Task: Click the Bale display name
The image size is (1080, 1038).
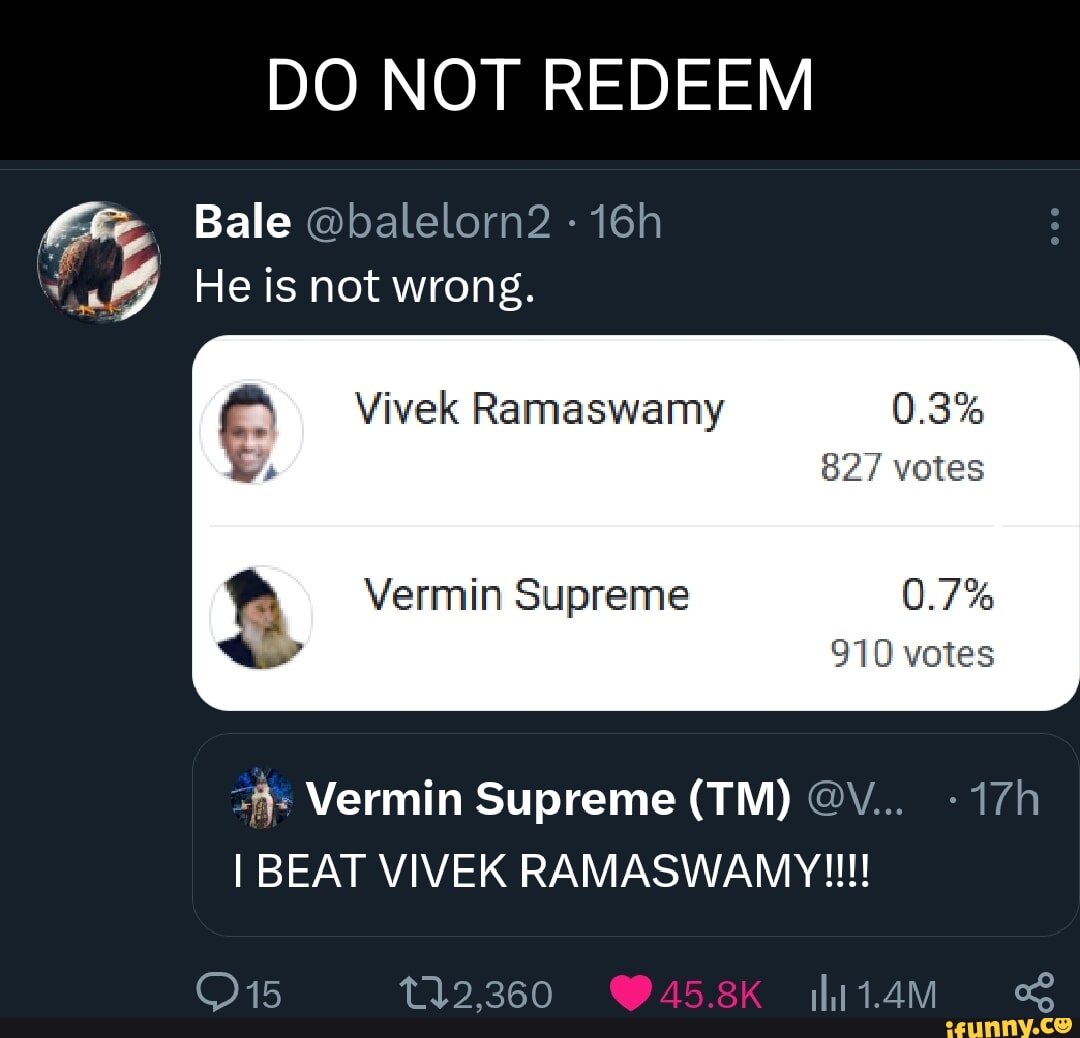Action: (x=242, y=222)
